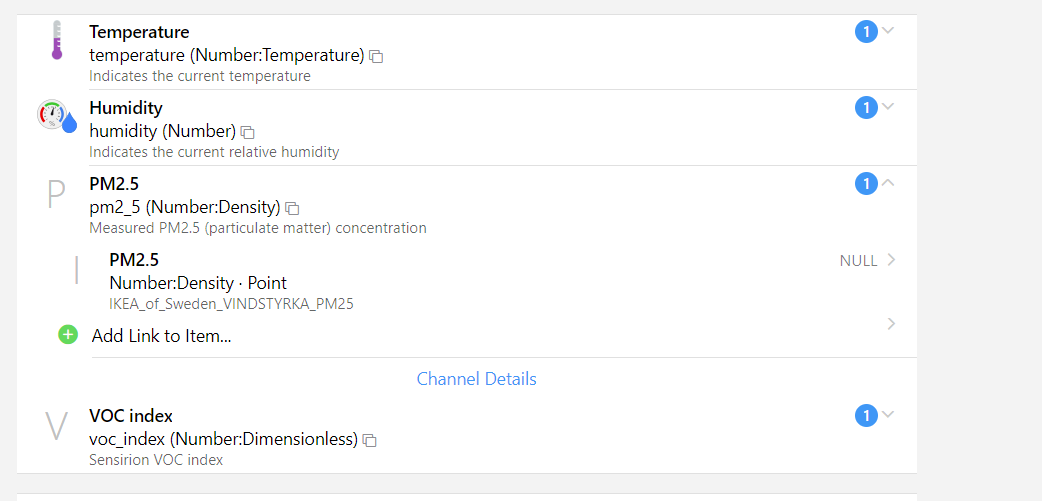Click the PM2.5 channel letter icon

pos(56,194)
